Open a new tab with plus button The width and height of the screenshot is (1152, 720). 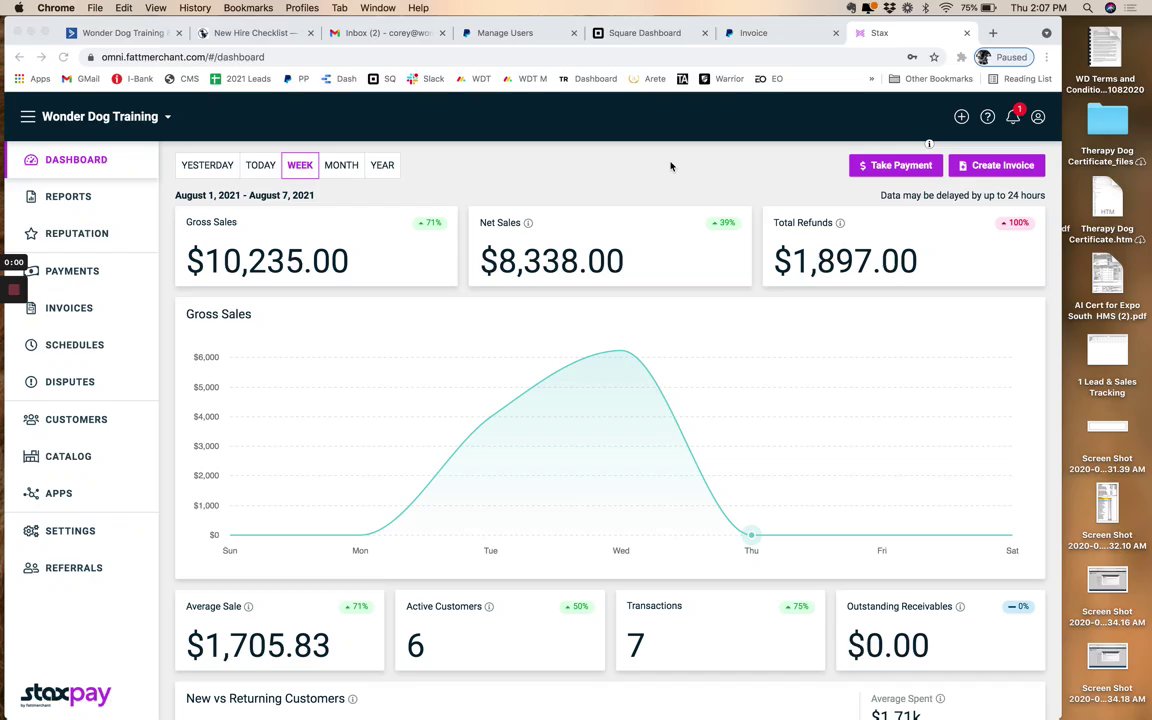click(993, 33)
